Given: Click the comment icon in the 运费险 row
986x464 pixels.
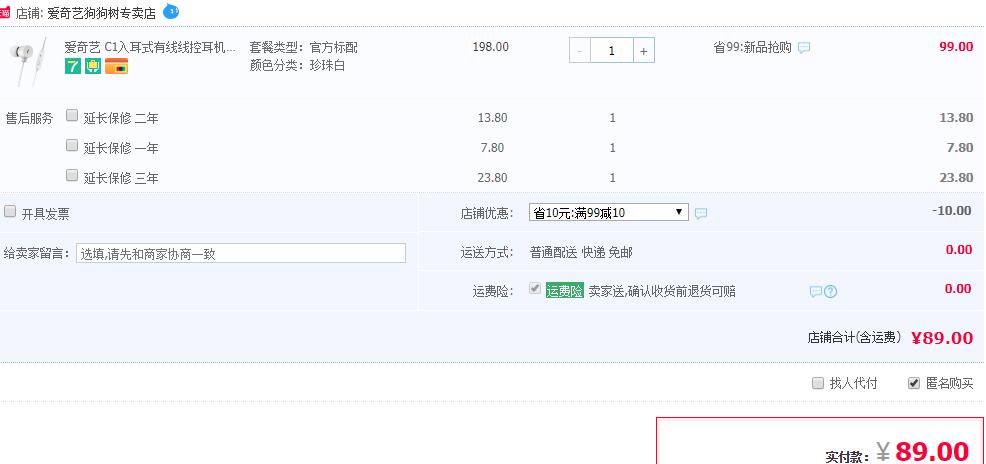Looking at the screenshot, I should point(816,292).
